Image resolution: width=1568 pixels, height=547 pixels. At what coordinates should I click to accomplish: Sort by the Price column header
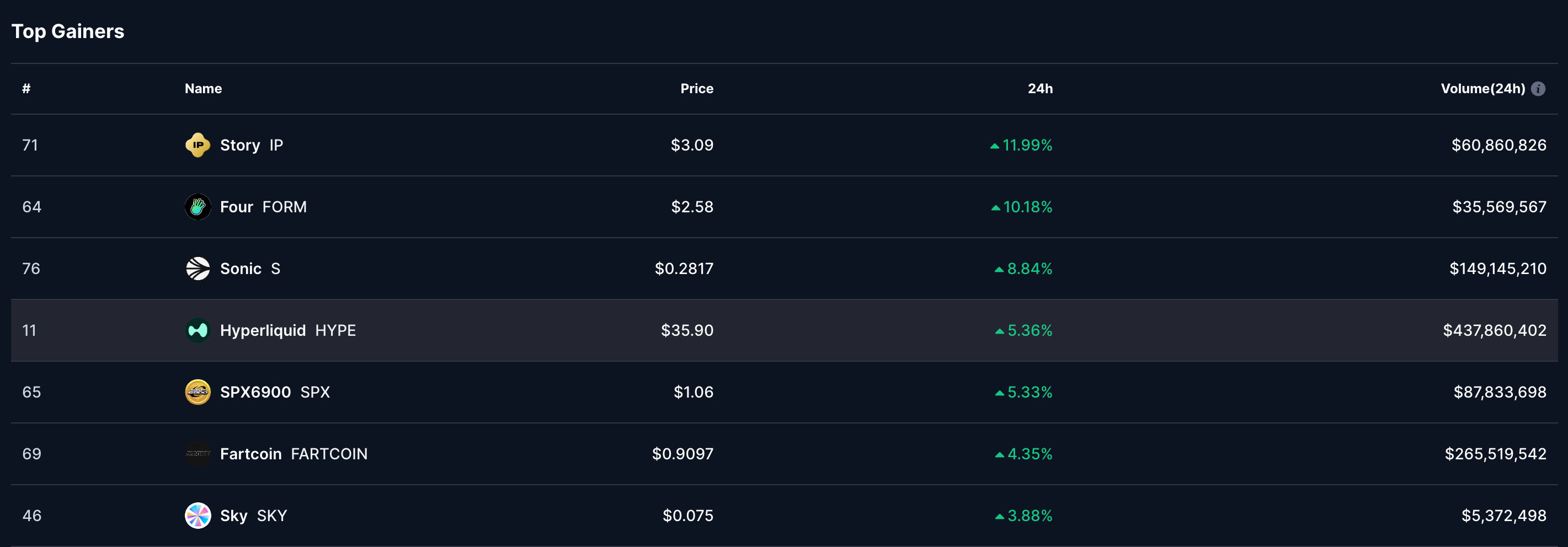[x=696, y=89]
